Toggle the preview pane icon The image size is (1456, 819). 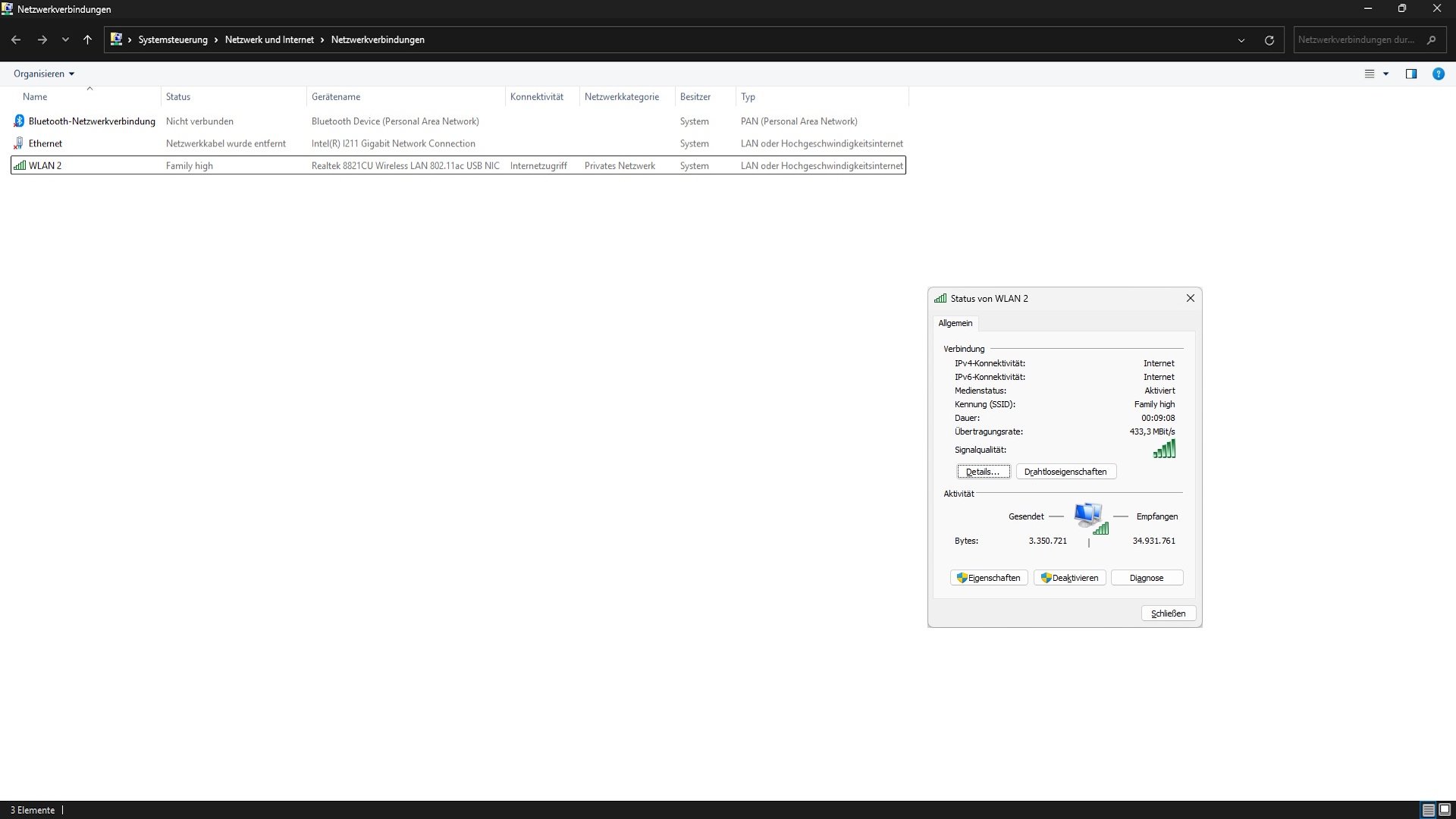[1410, 74]
